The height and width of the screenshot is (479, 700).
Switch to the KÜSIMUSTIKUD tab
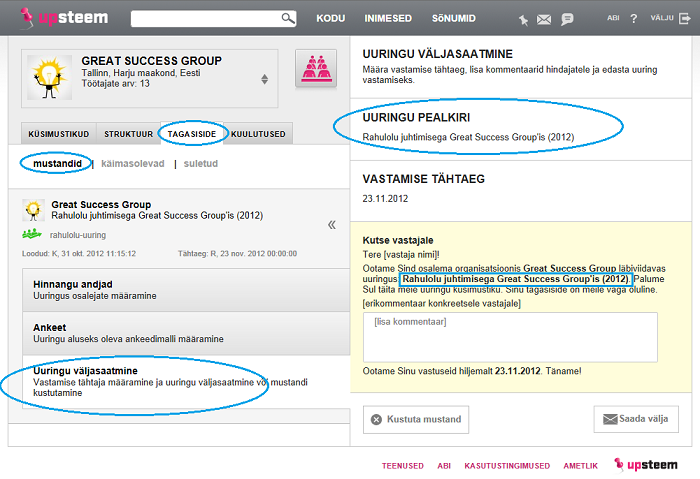58,134
